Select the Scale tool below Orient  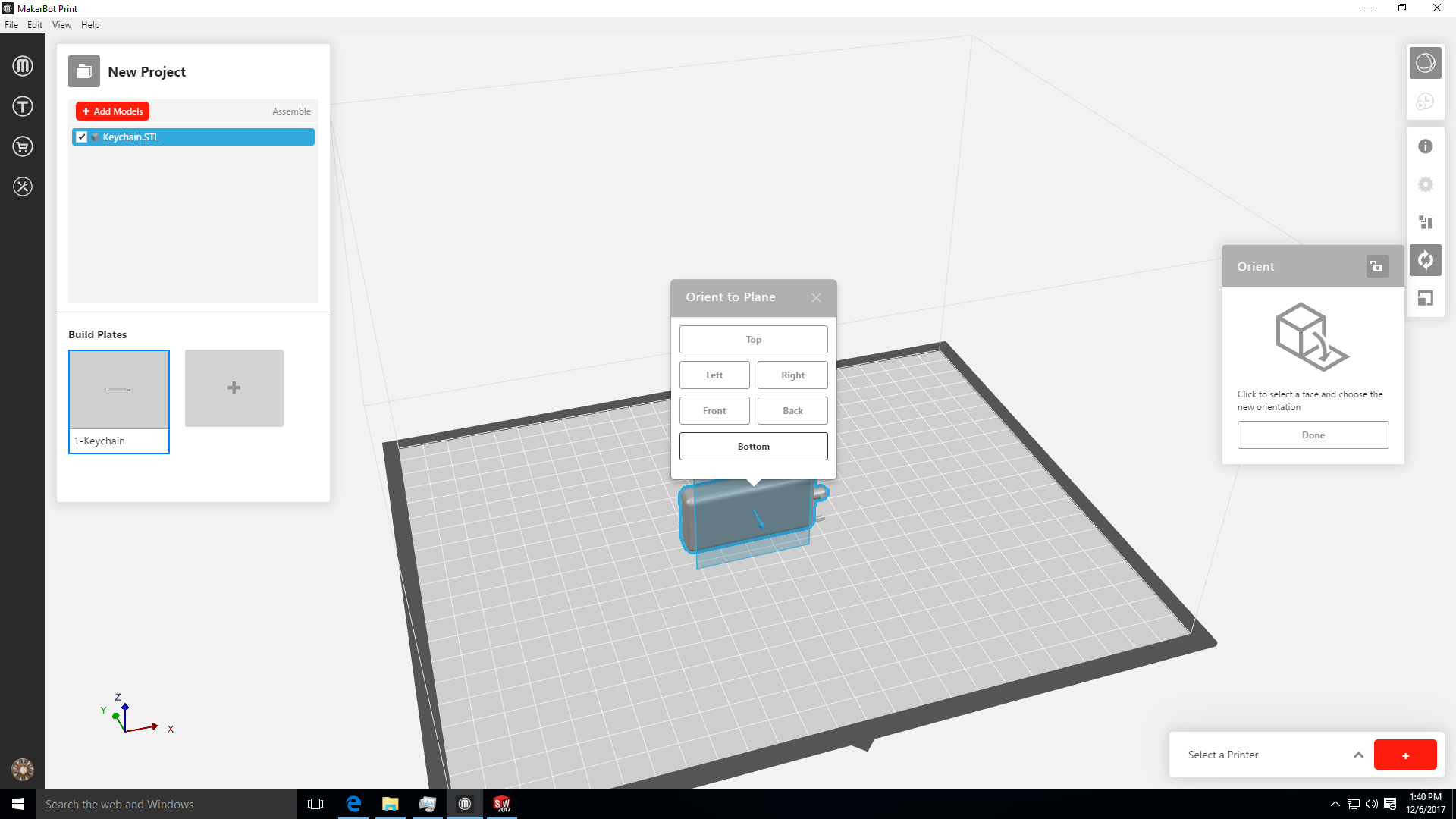pyautogui.click(x=1426, y=298)
